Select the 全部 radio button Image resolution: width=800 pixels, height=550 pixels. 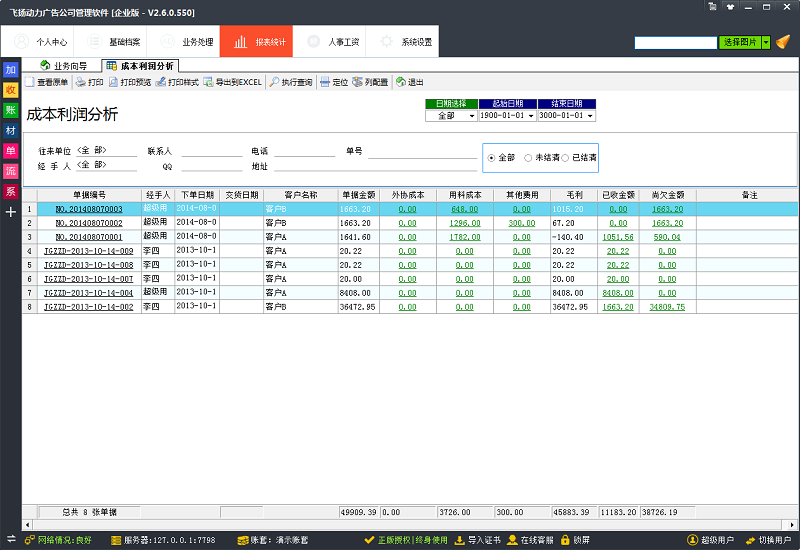coord(490,158)
